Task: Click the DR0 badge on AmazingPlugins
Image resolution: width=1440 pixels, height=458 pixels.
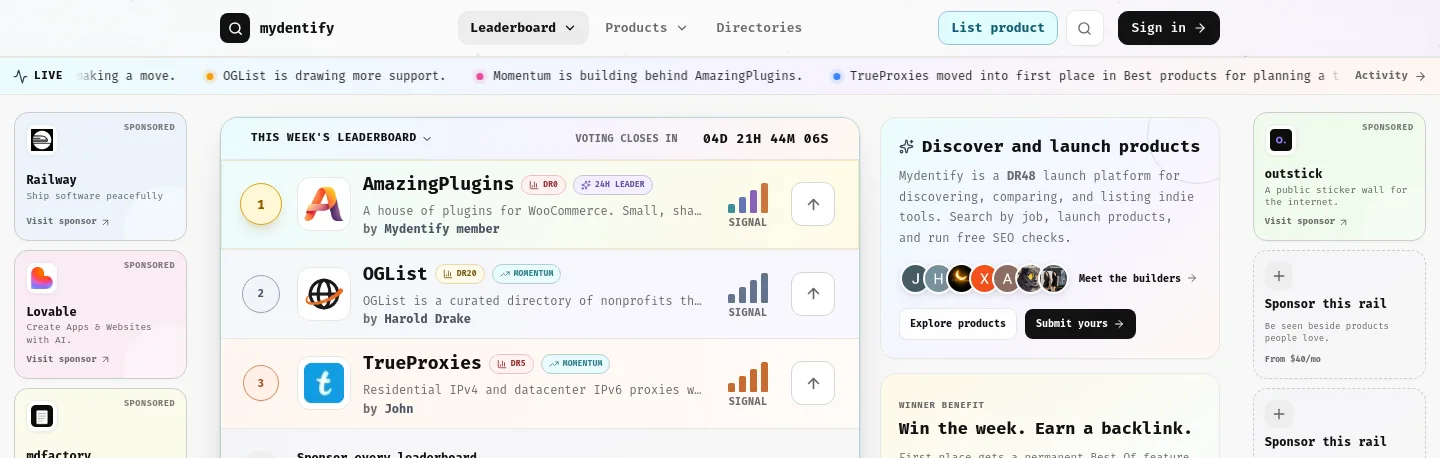Action: [x=544, y=185]
